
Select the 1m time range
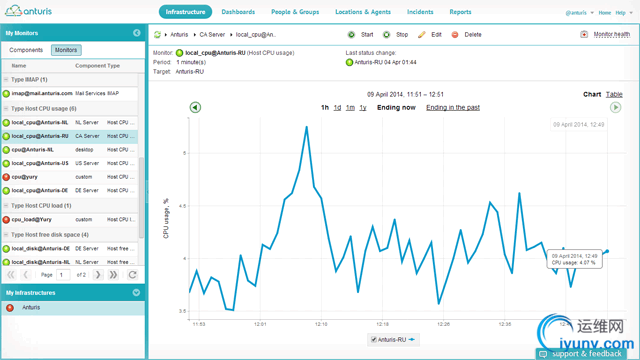click(x=350, y=107)
